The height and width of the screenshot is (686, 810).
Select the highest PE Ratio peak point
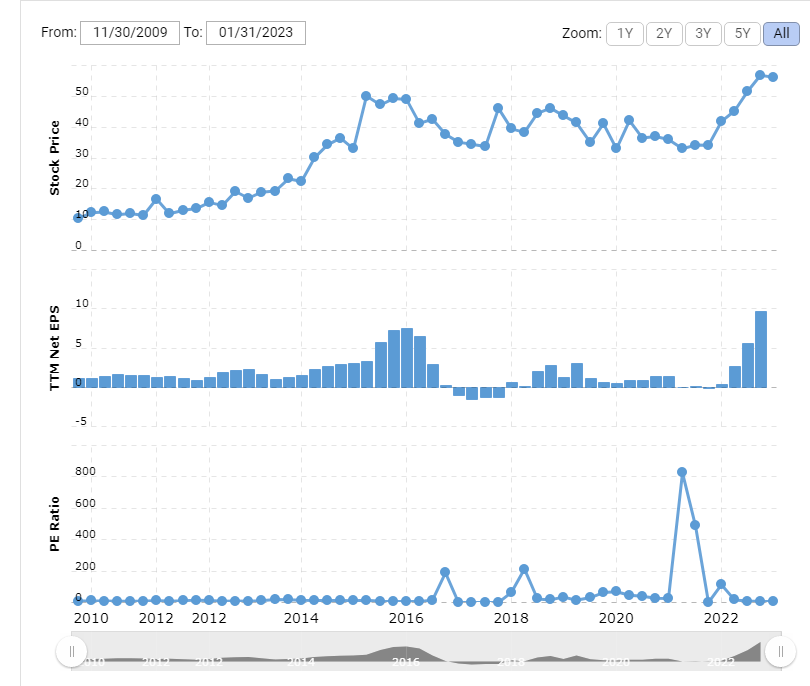coord(682,472)
